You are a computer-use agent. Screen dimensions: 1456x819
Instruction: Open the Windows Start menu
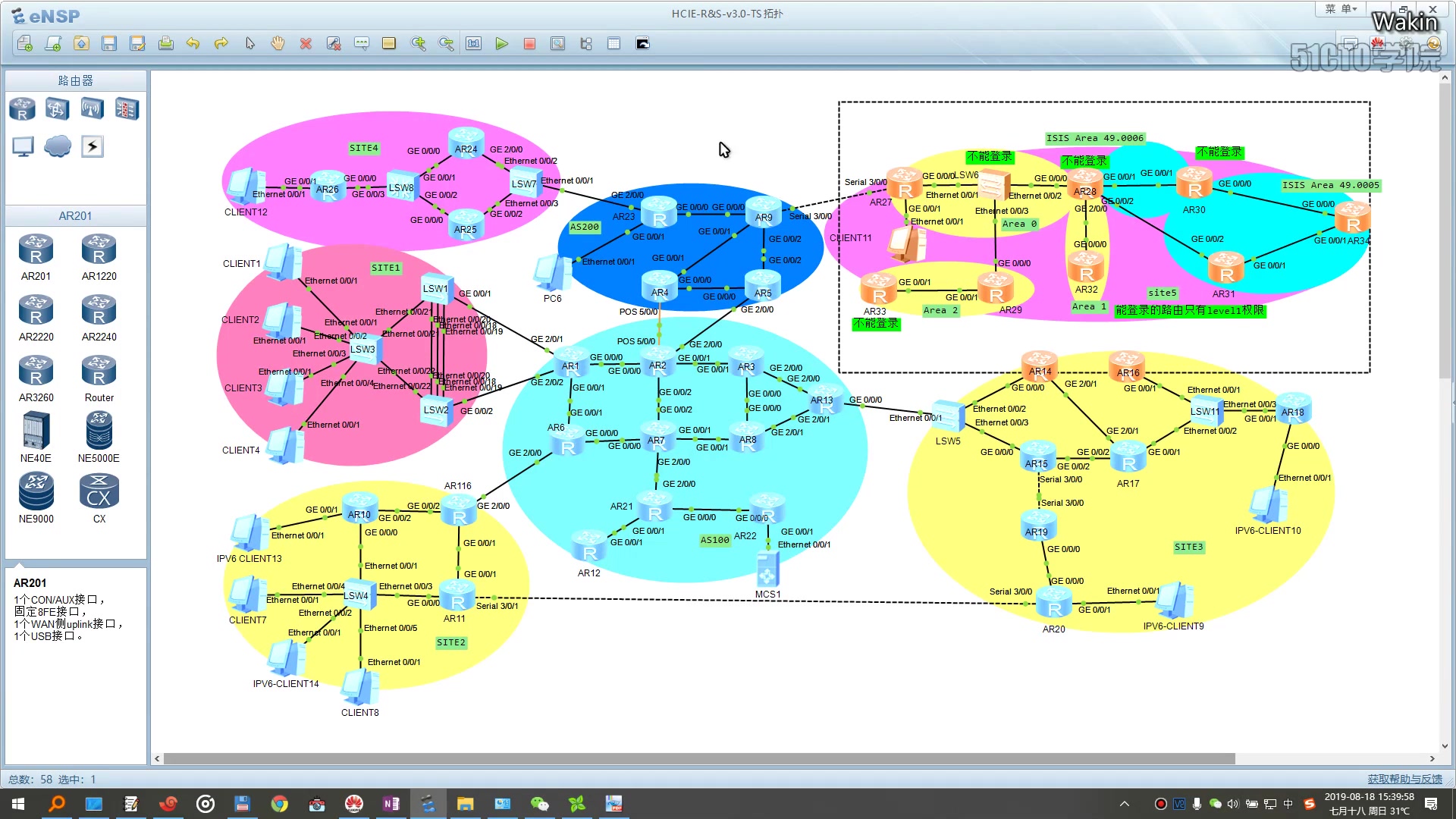pos(18,804)
